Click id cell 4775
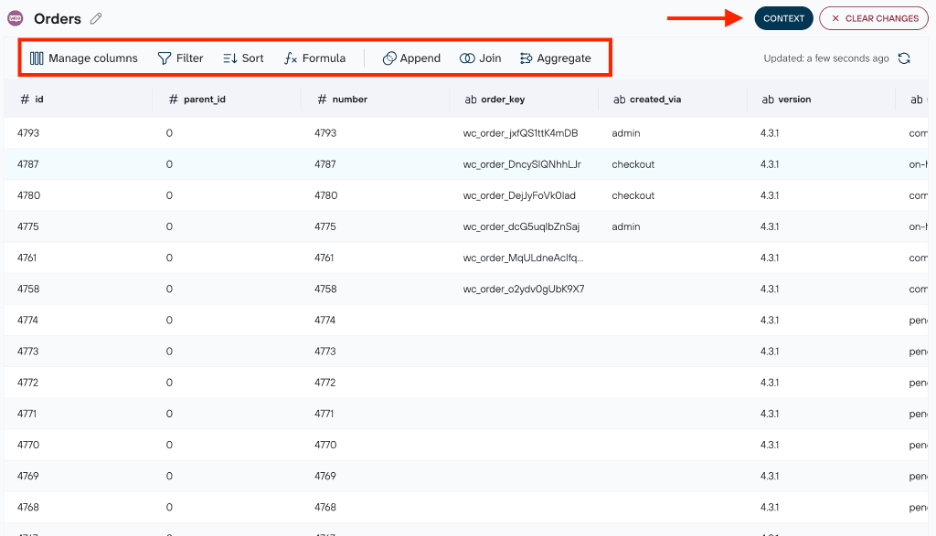The height and width of the screenshot is (536, 936). [x=28, y=226]
